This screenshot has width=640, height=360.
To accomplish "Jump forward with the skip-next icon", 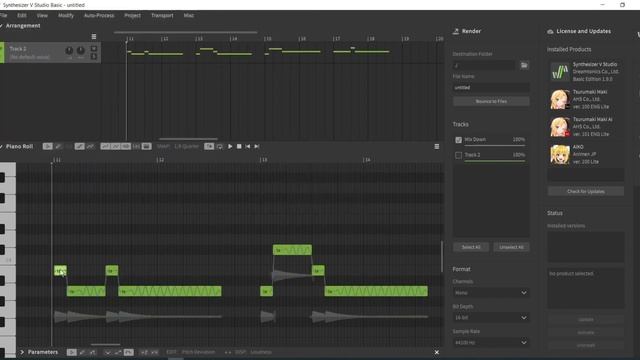I will pos(257,146).
